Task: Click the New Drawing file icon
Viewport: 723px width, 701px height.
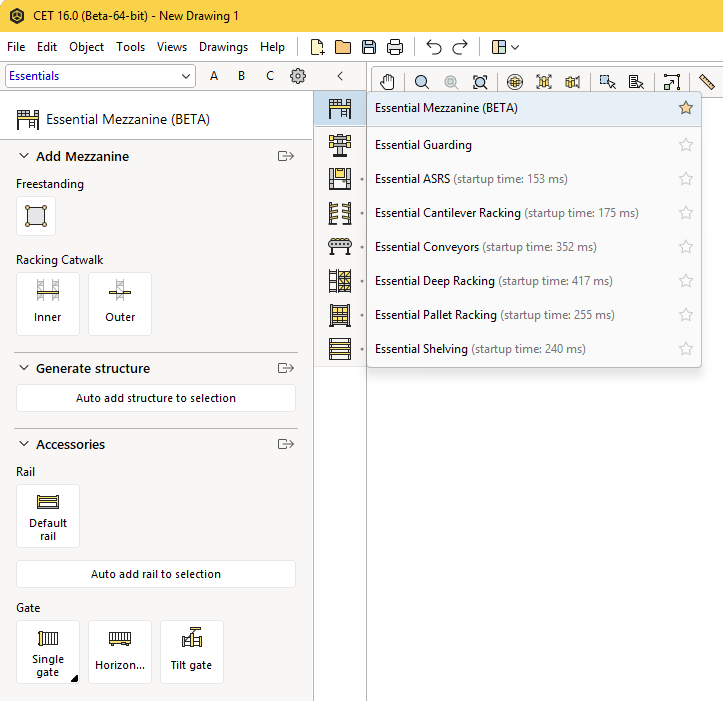Action: pos(317,47)
